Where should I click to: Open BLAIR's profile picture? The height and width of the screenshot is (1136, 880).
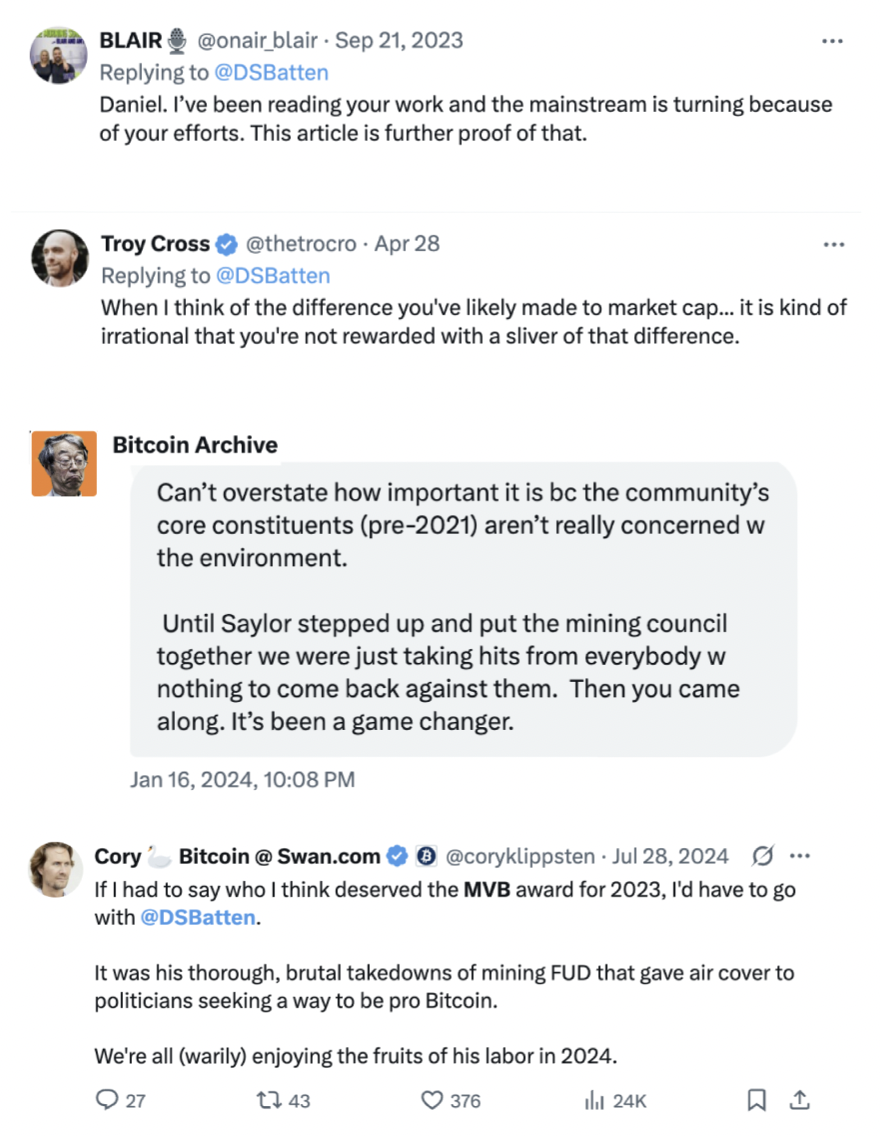point(58,55)
